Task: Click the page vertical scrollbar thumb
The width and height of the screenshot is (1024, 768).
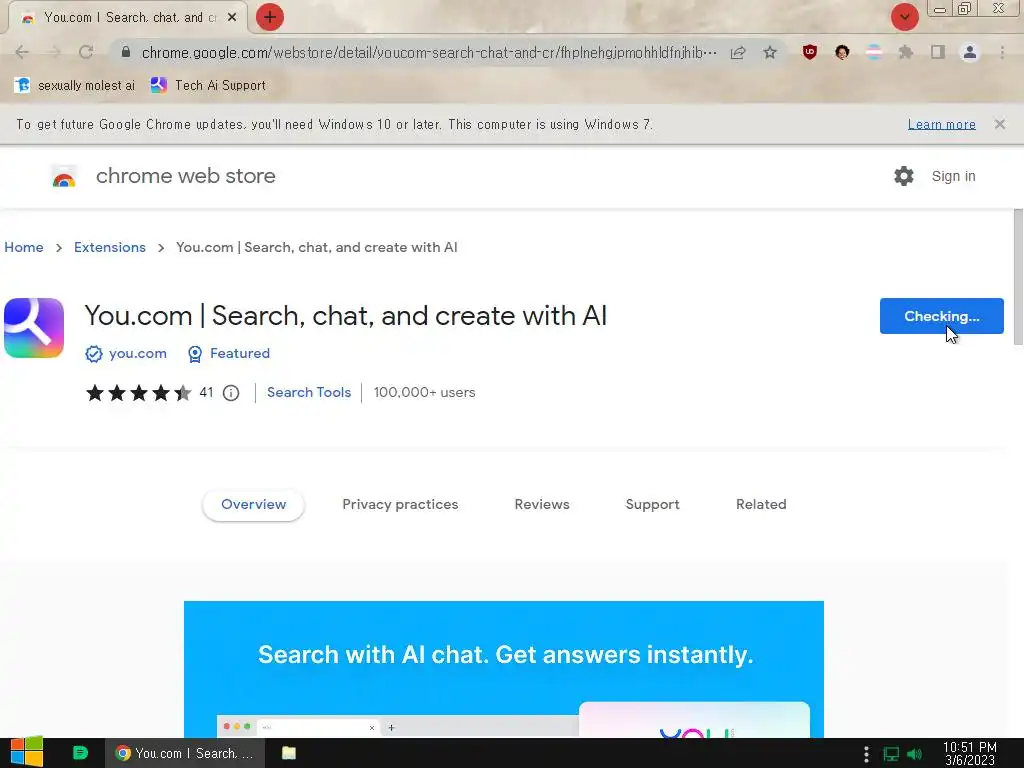Action: (1018, 277)
